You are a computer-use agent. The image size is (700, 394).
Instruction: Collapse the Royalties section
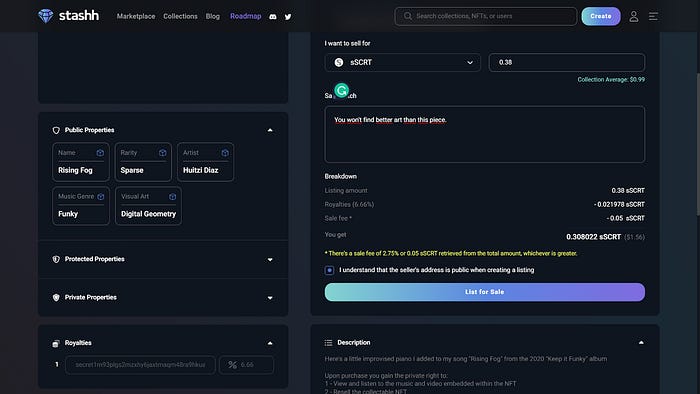(270, 343)
